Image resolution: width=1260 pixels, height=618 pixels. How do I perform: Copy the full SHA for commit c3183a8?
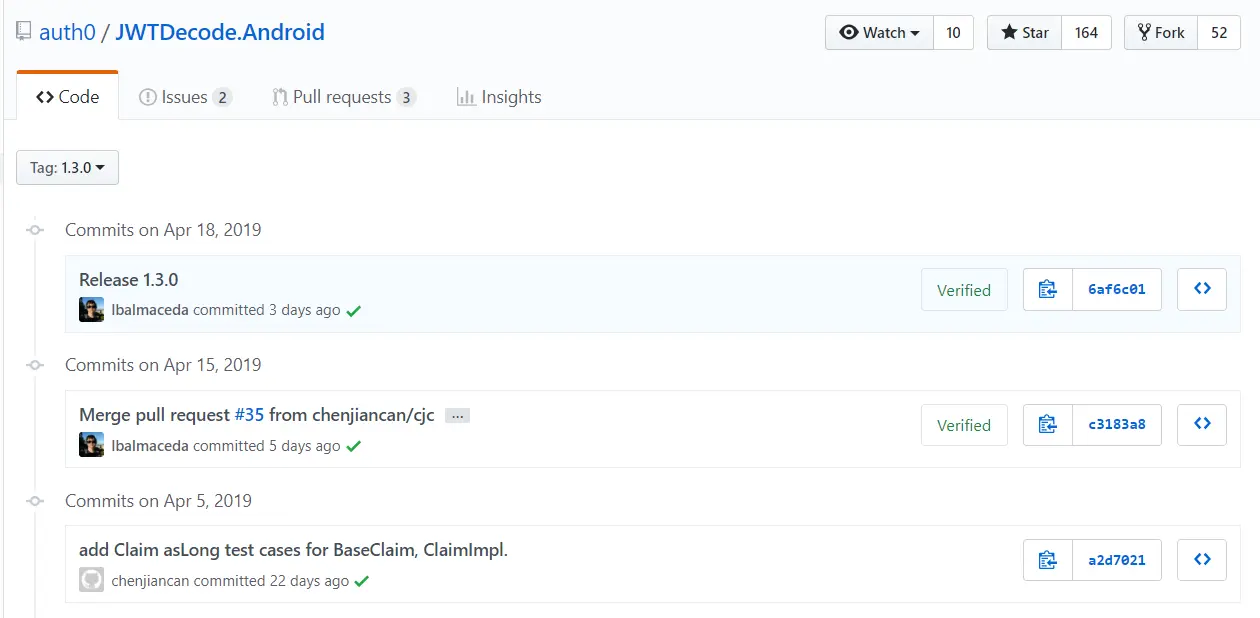[x=1048, y=425]
